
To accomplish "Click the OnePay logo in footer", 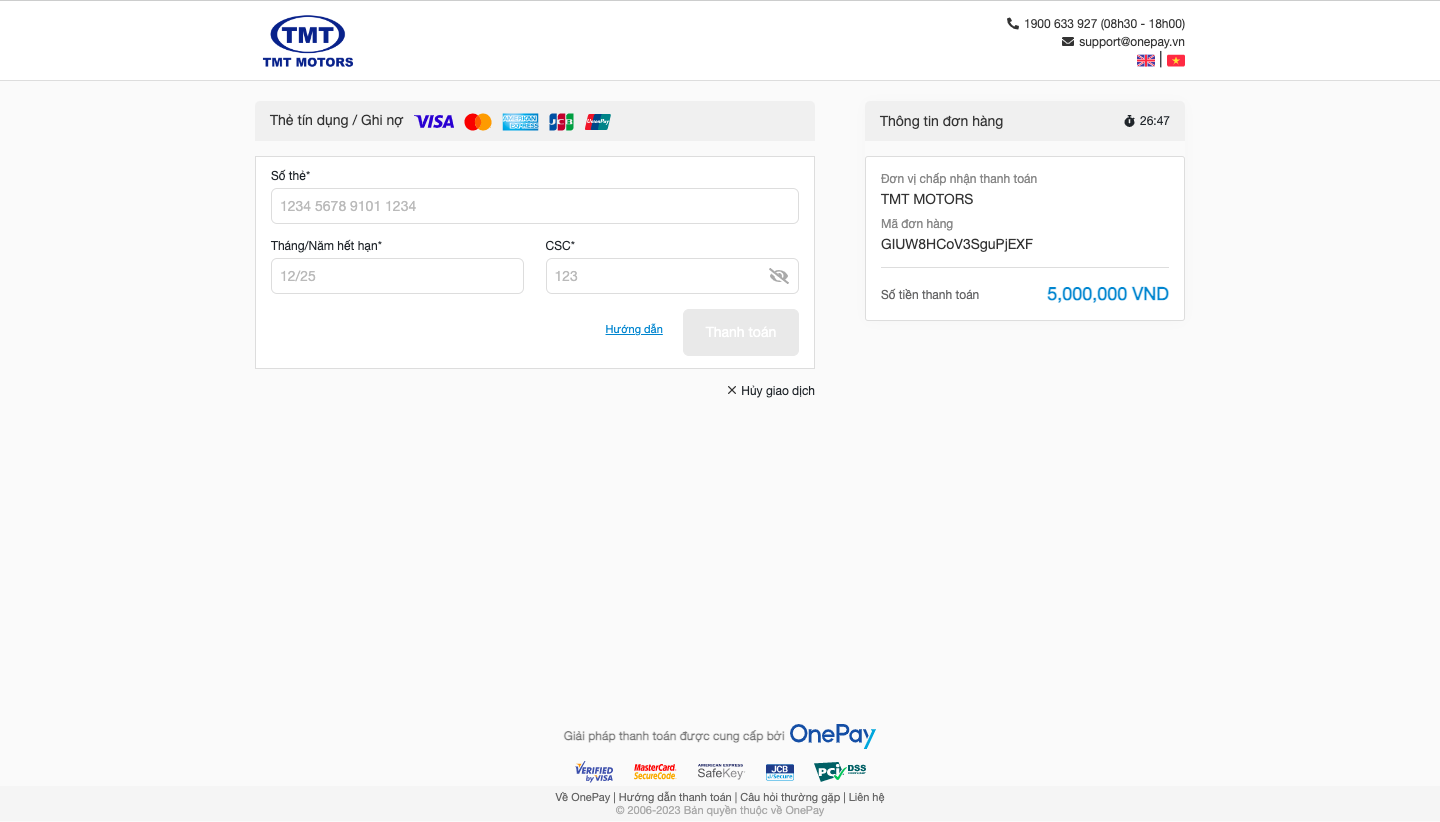I will [x=833, y=735].
